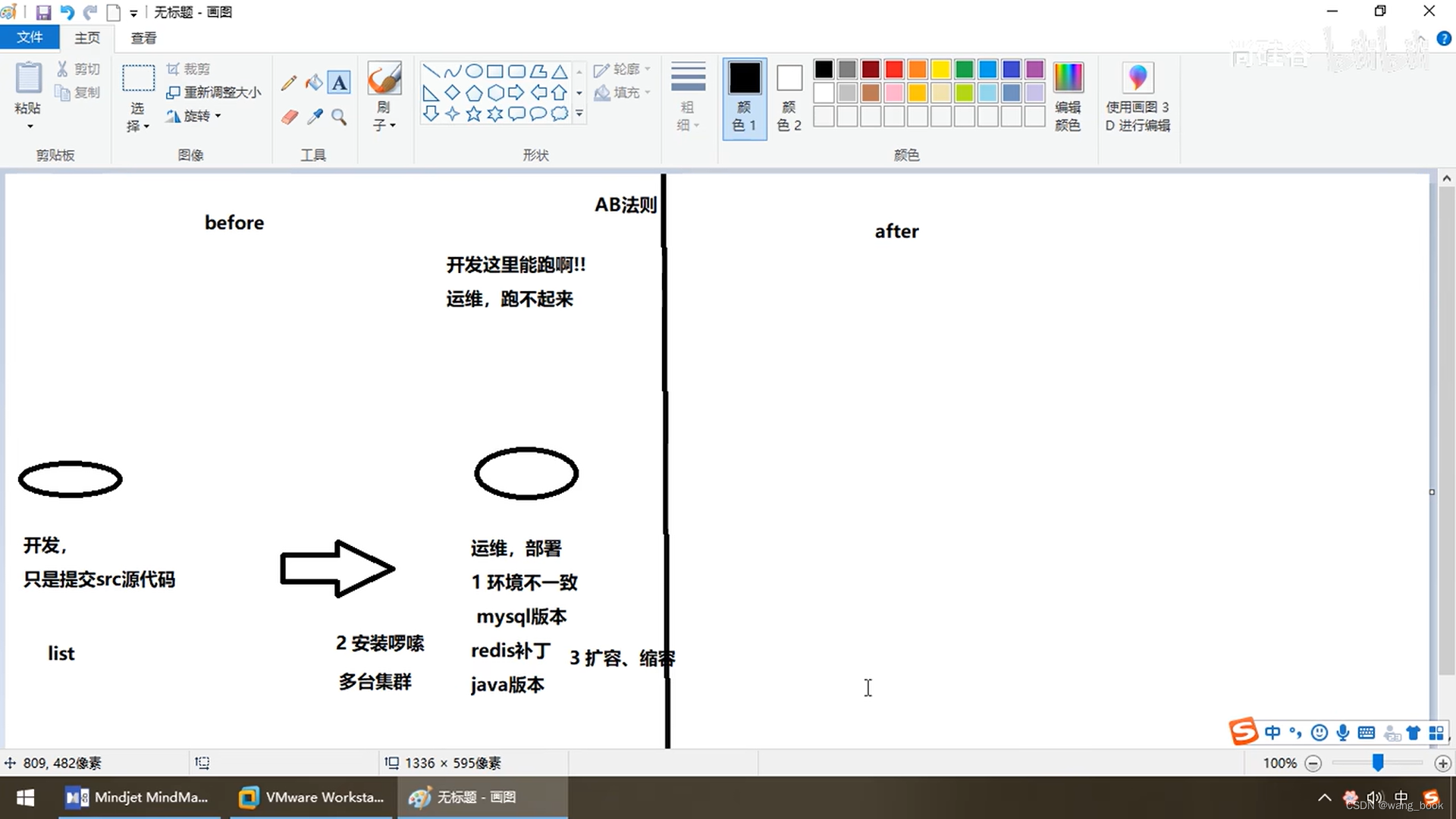Select the Text tool
1456x819 pixels.
[x=339, y=83]
